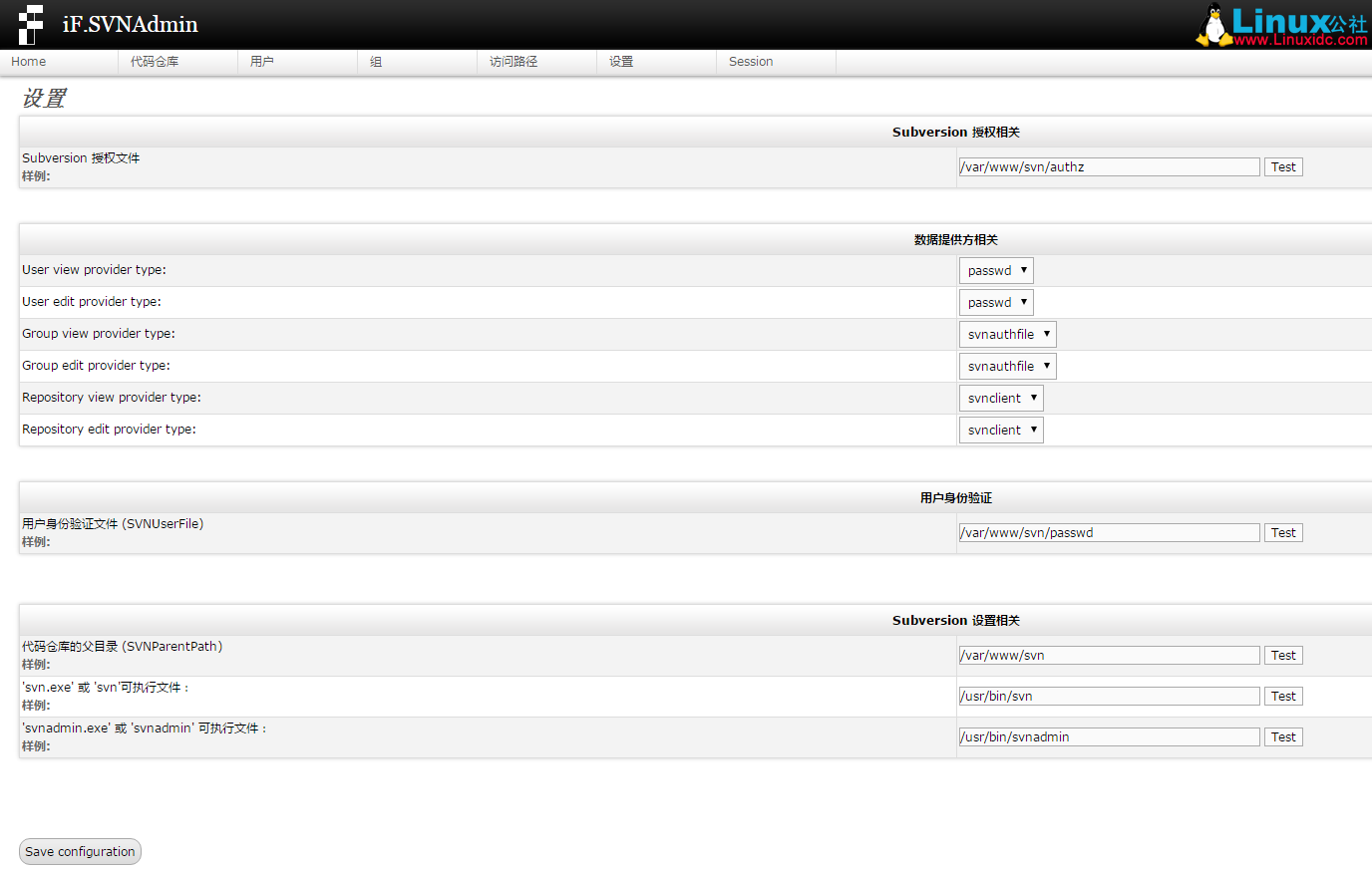Expand Repository edit provider type dropdown
Screen dimensions: 1372x873
1001,431
